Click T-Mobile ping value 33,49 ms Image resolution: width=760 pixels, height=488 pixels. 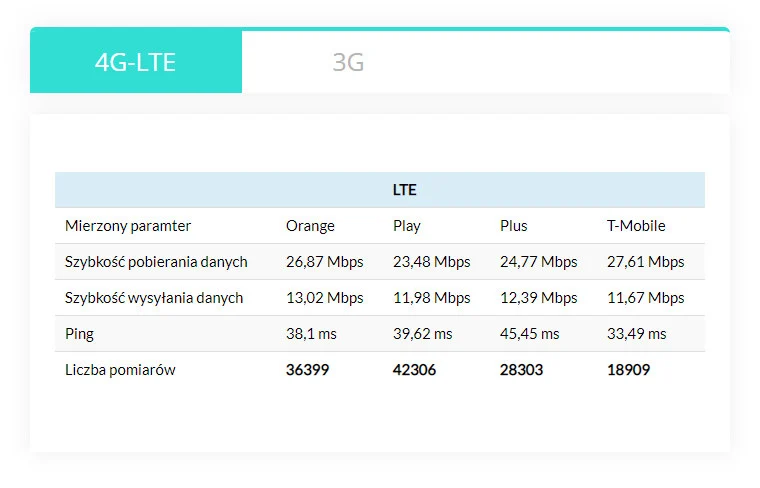click(x=637, y=334)
